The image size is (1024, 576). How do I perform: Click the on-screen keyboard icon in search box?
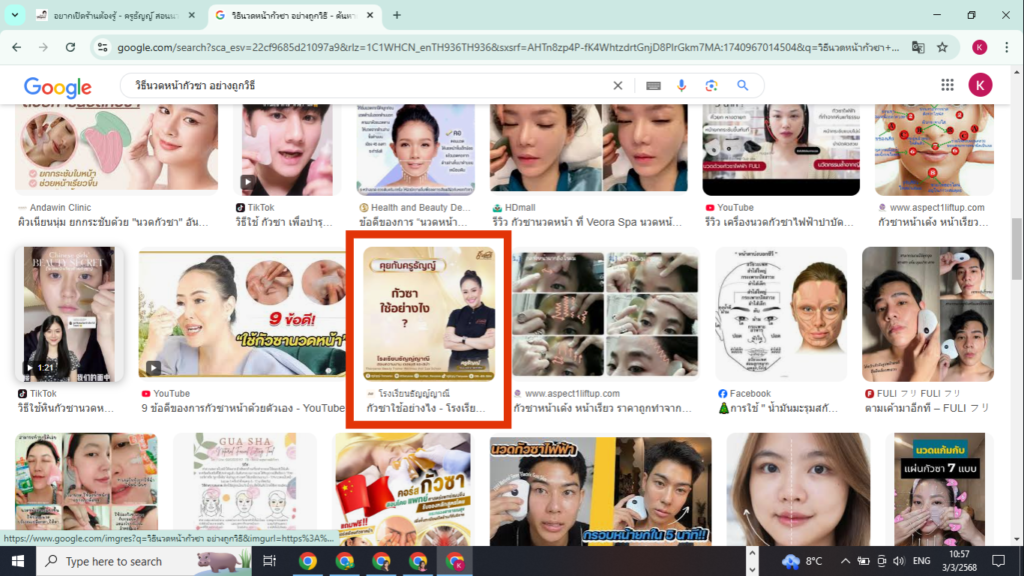point(653,86)
